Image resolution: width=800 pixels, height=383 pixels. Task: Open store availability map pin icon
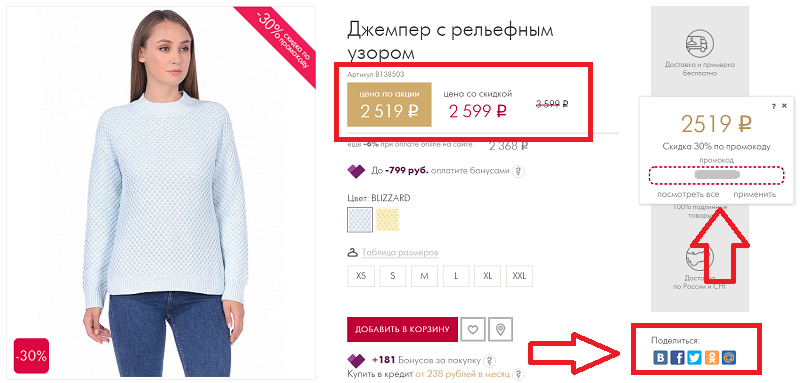pyautogui.click(x=500, y=329)
